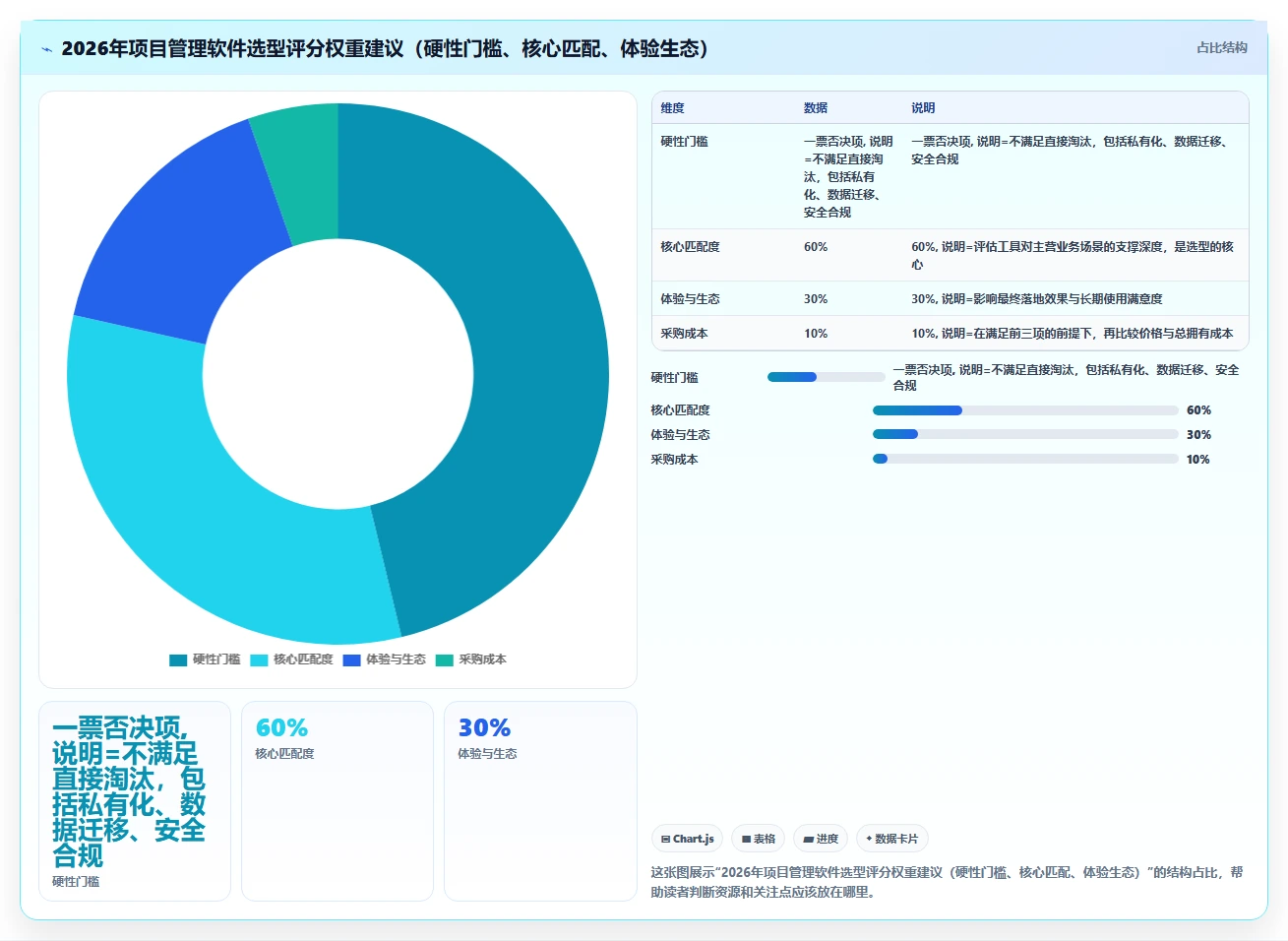Open the 60% 核心匹配度 data card
Image resolution: width=1288 pixels, height=941 pixels.
pyautogui.click(x=337, y=801)
